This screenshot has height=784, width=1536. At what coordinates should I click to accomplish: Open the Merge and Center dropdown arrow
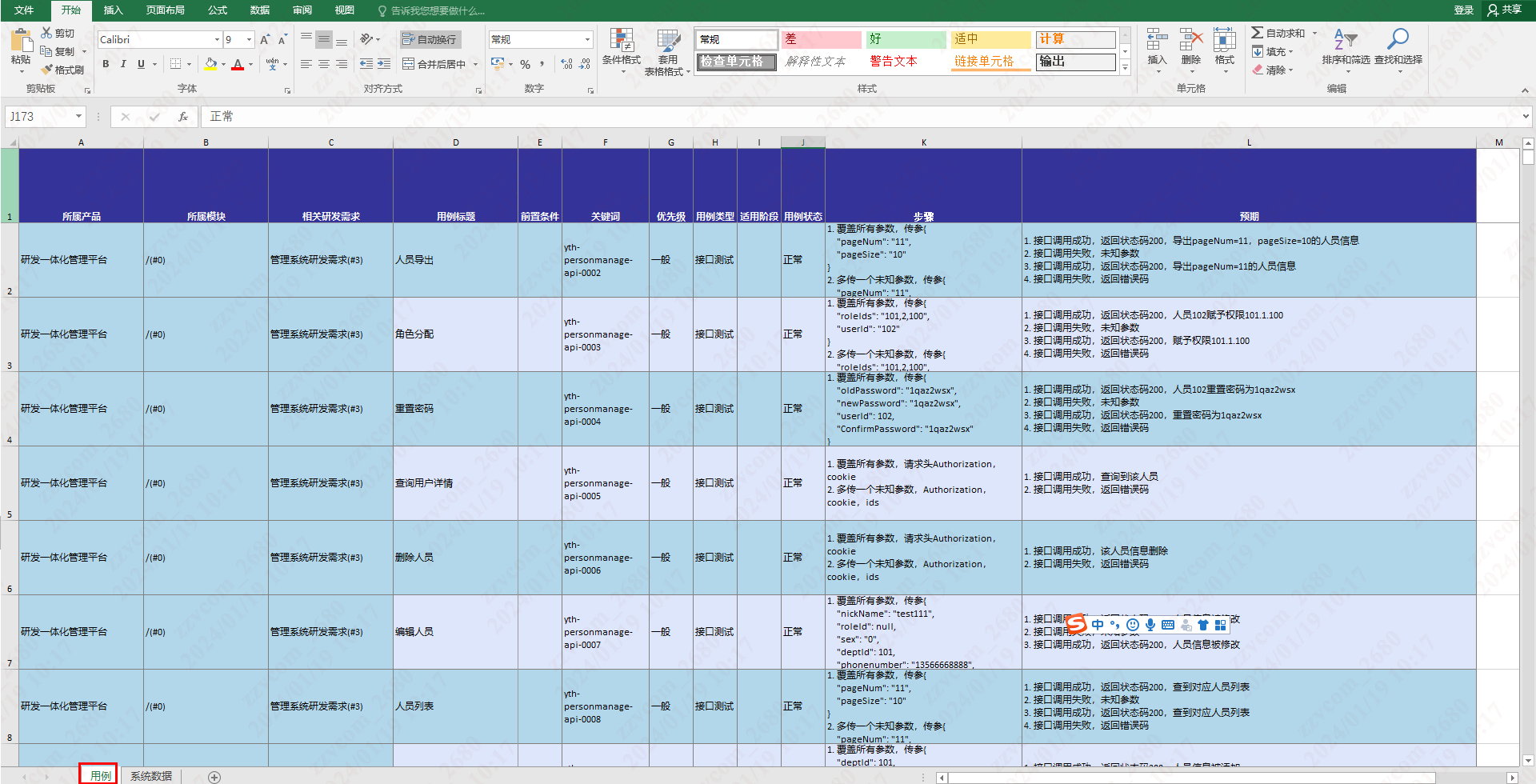tap(475, 64)
